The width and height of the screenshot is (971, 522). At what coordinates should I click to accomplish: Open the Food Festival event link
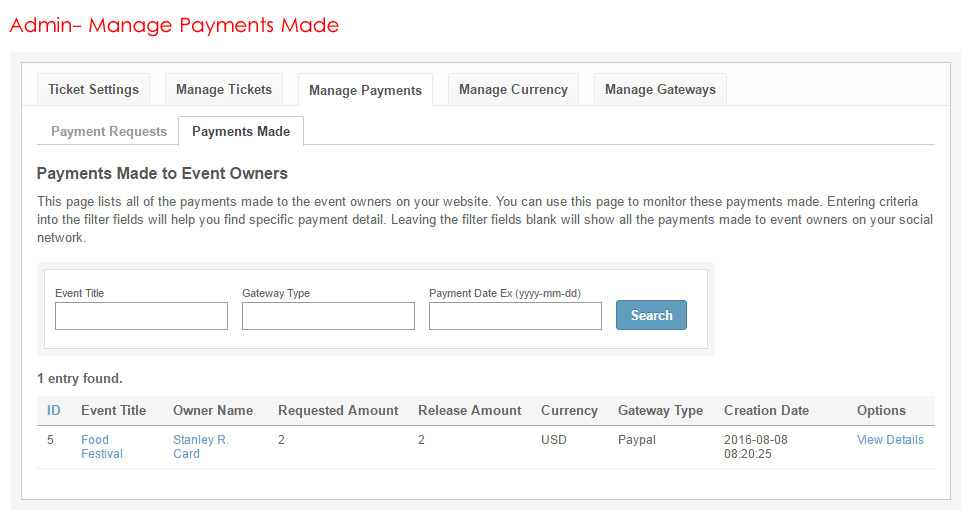pos(101,447)
